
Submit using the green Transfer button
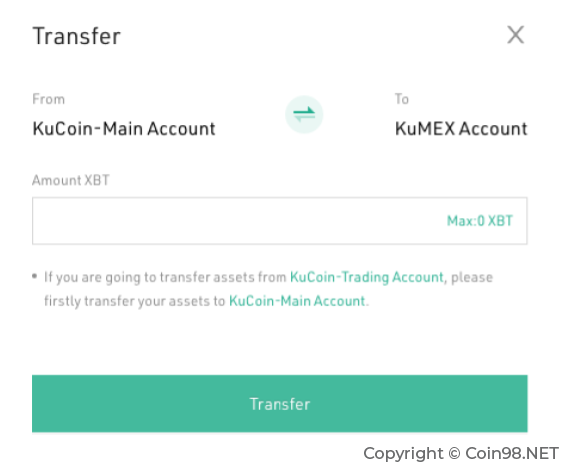[x=280, y=403]
